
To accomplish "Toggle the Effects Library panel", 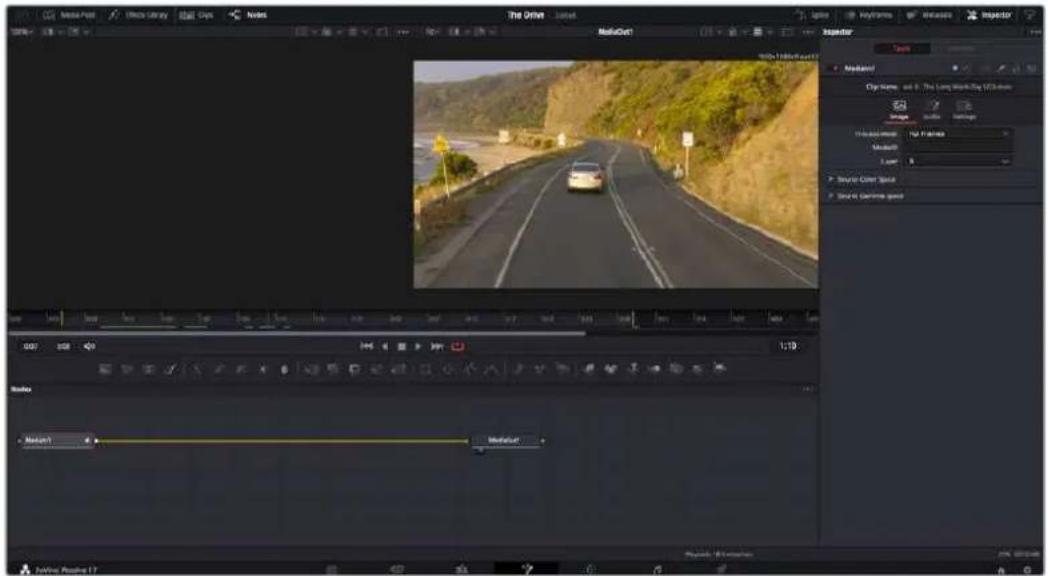I will (139, 15).
